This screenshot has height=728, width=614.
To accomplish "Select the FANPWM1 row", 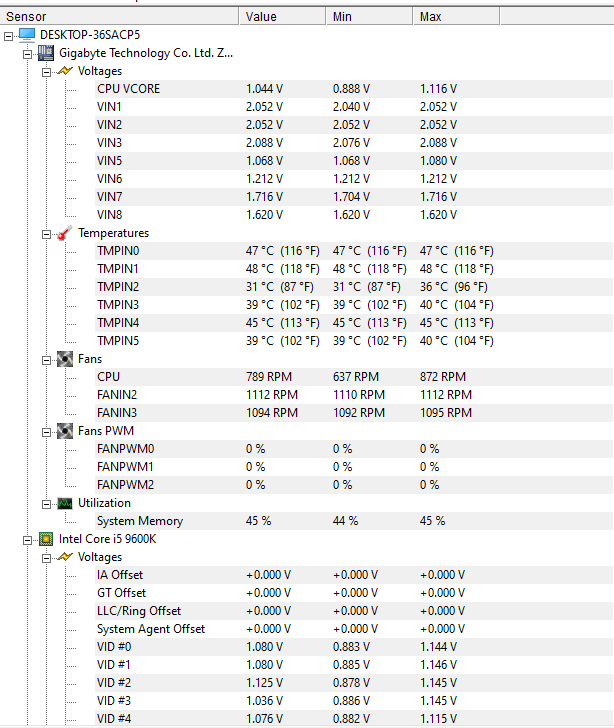I will [354, 467].
